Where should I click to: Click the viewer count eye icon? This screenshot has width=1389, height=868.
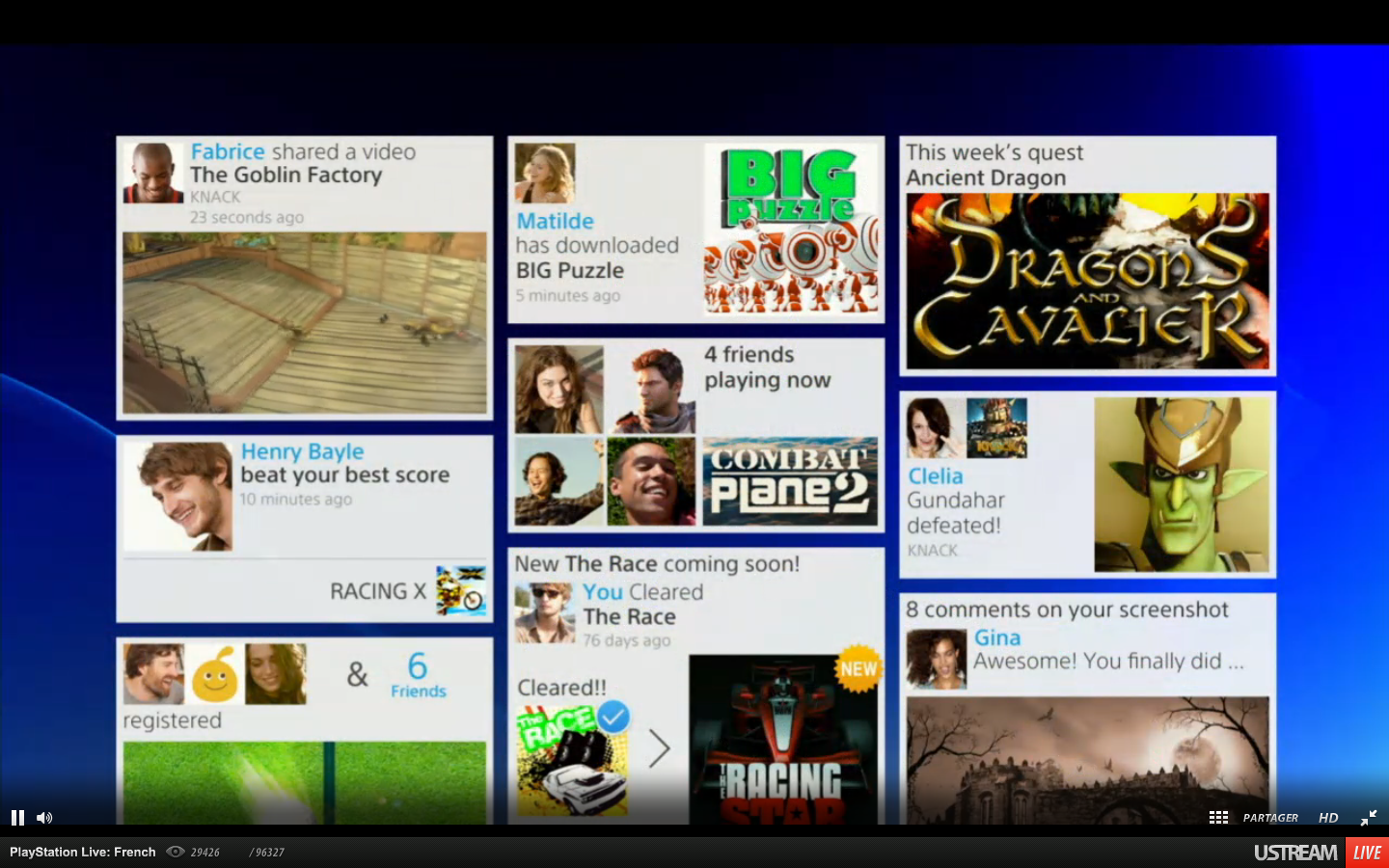coord(176,852)
